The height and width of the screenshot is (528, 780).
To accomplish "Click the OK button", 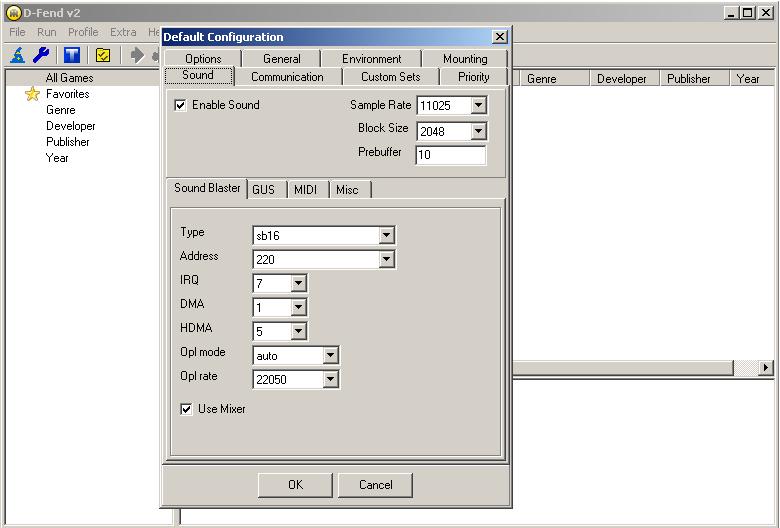I will pyautogui.click(x=295, y=485).
